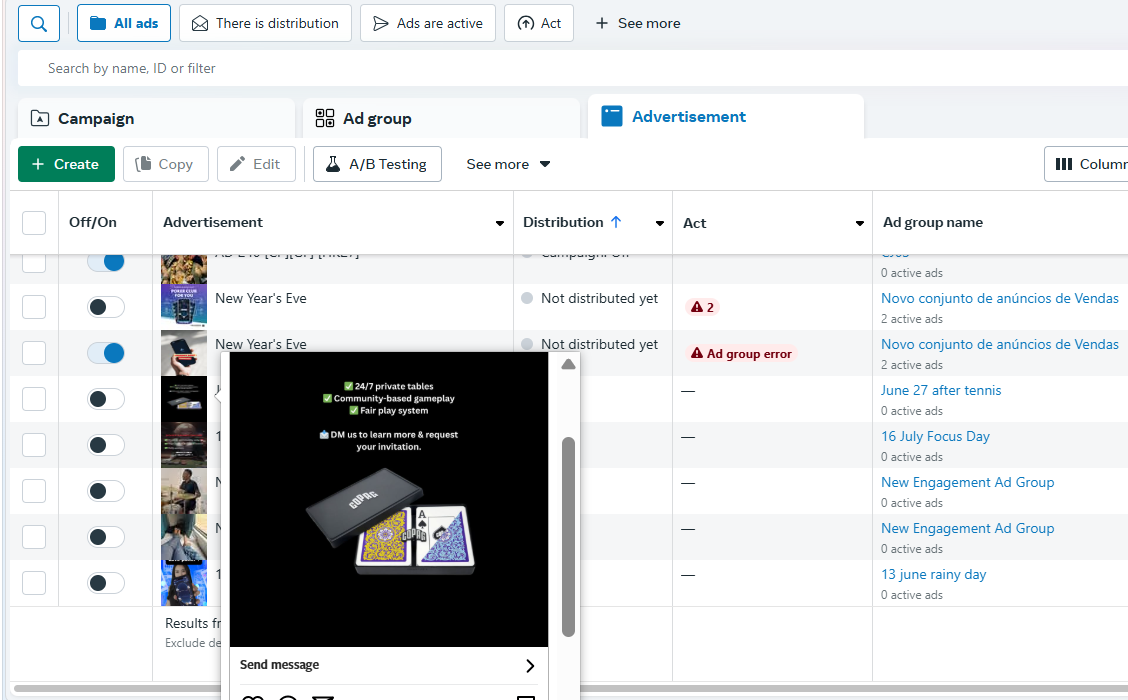1128x700 pixels.
Task: Open first Novo conjunto de anúncios de Vendas link
Action: click(x=999, y=298)
